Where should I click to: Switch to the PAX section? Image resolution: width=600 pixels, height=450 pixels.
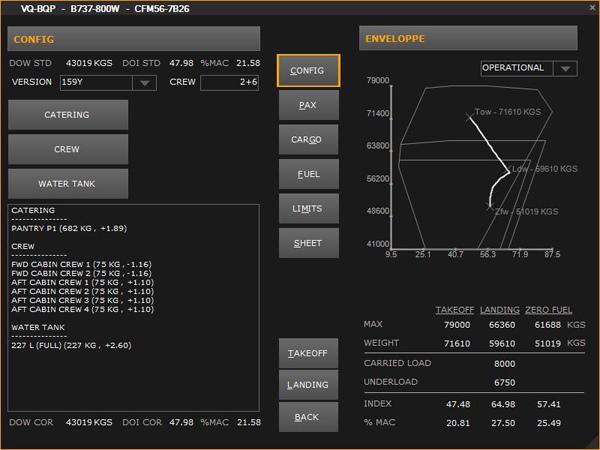(308, 105)
